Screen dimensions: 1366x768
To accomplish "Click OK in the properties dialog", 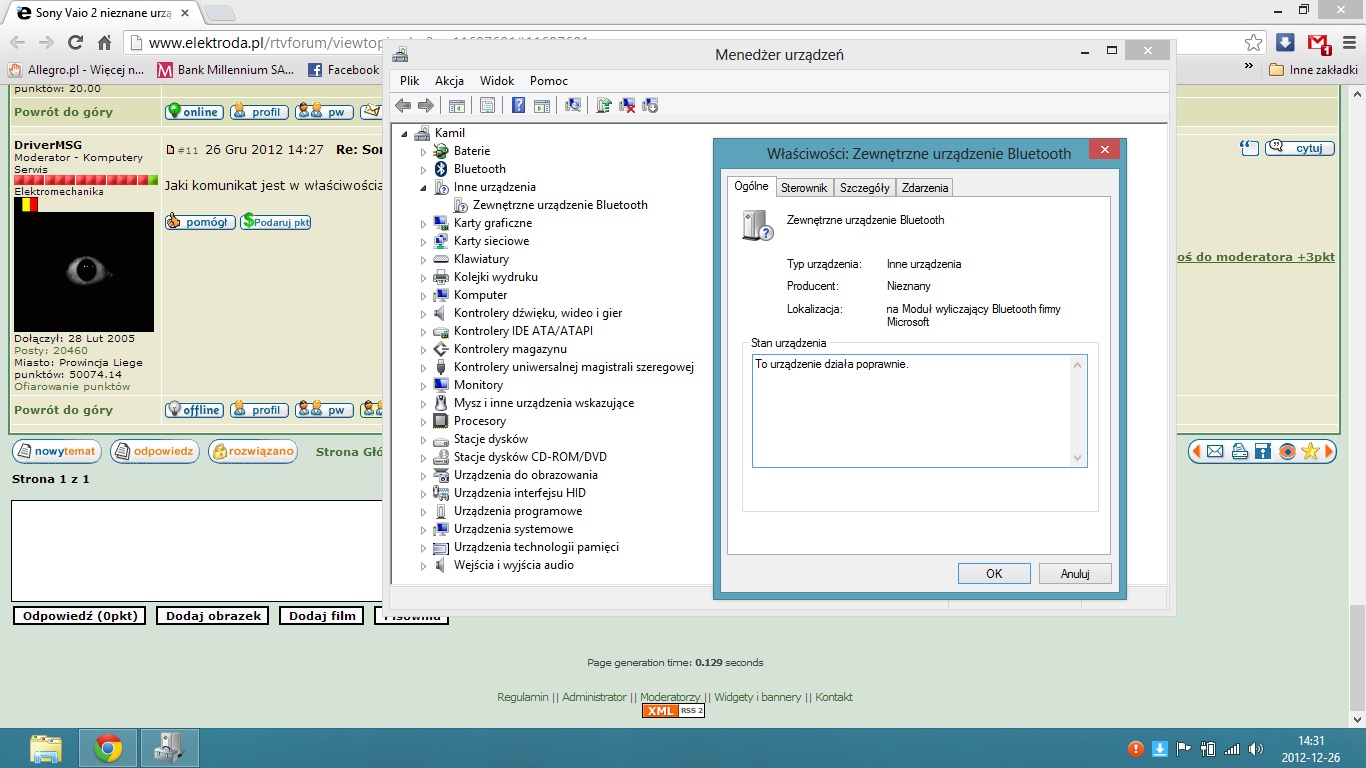I will click(x=994, y=574).
